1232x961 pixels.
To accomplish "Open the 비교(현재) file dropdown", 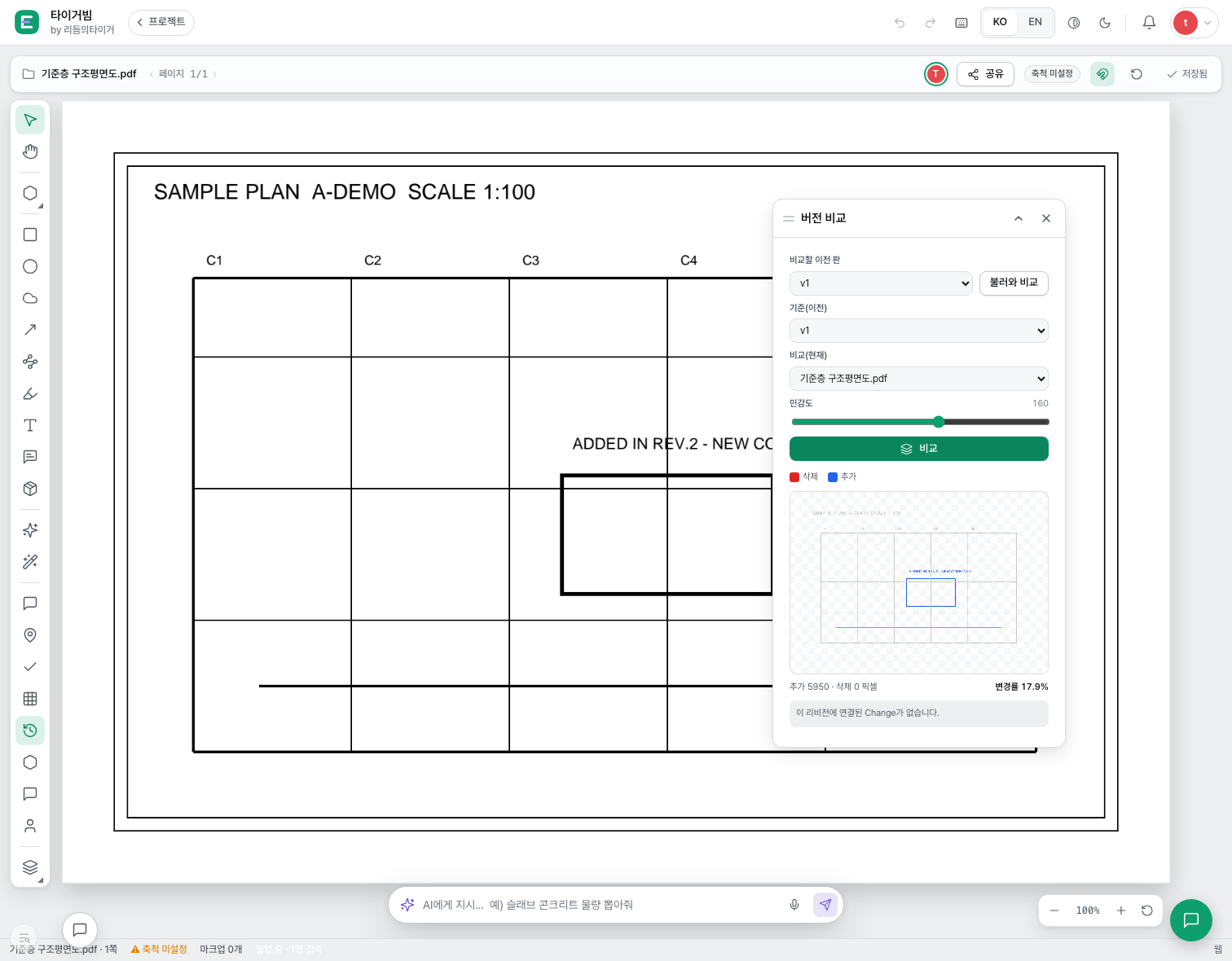I will pyautogui.click(x=919, y=379).
